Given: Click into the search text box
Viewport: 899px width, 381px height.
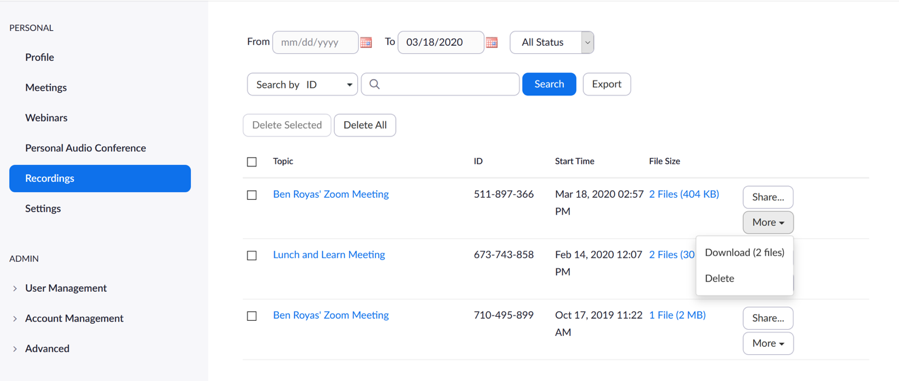Looking at the screenshot, I should (x=440, y=84).
